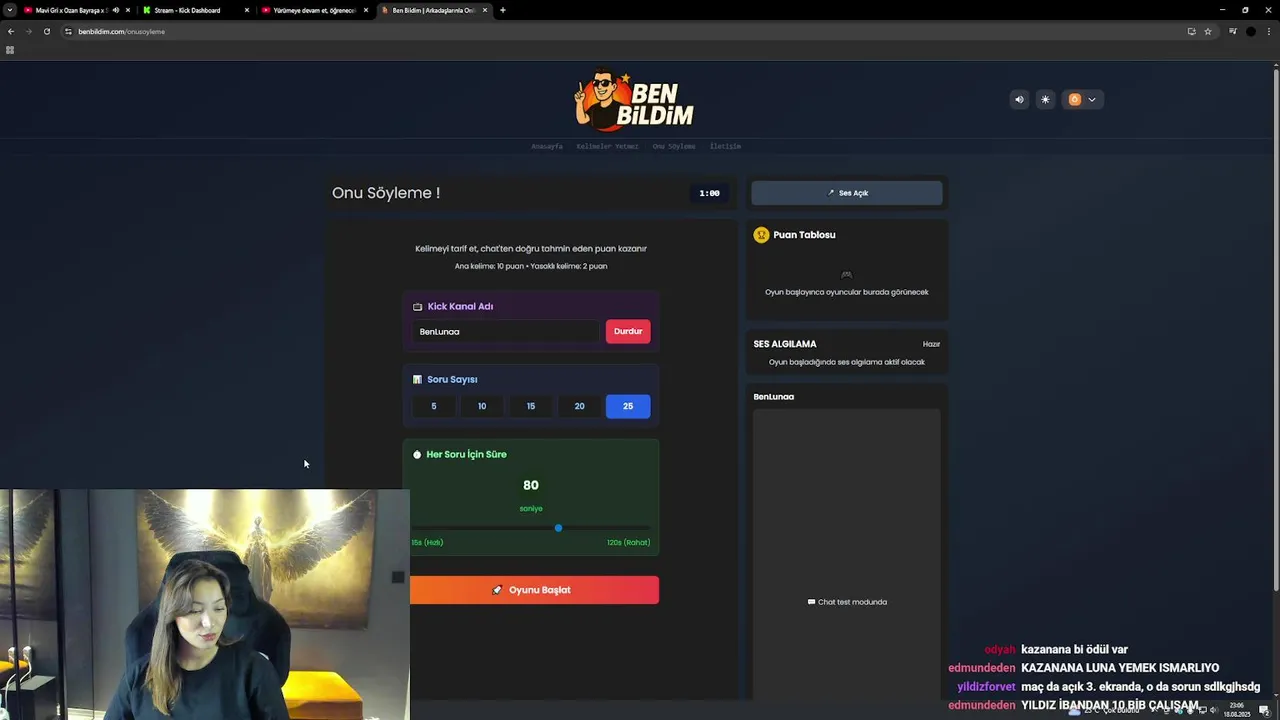The image size is (1280, 720).
Task: Bookmark this page with the star
Action: [1207, 31]
